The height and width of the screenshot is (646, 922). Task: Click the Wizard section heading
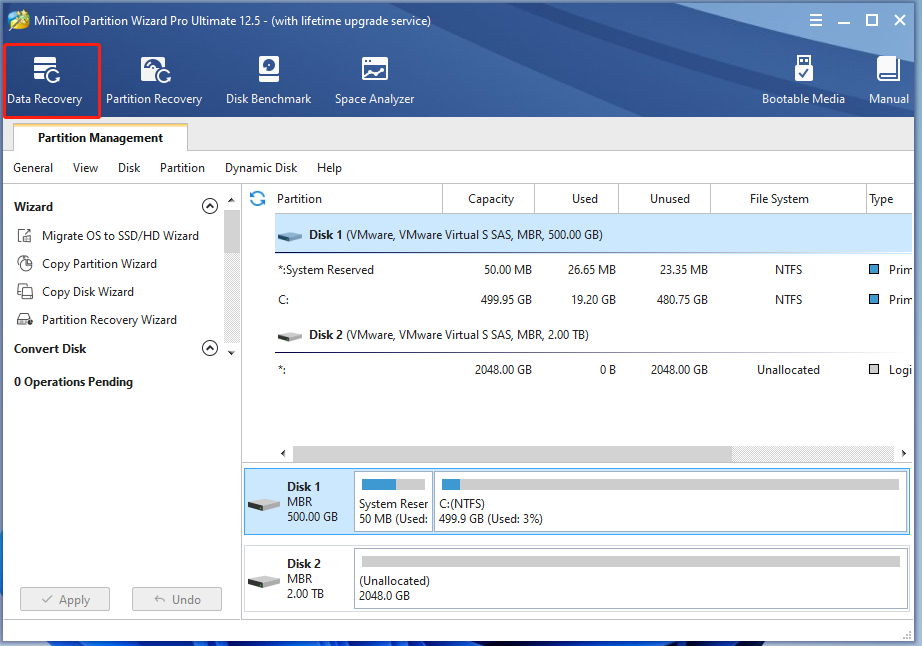pos(34,207)
